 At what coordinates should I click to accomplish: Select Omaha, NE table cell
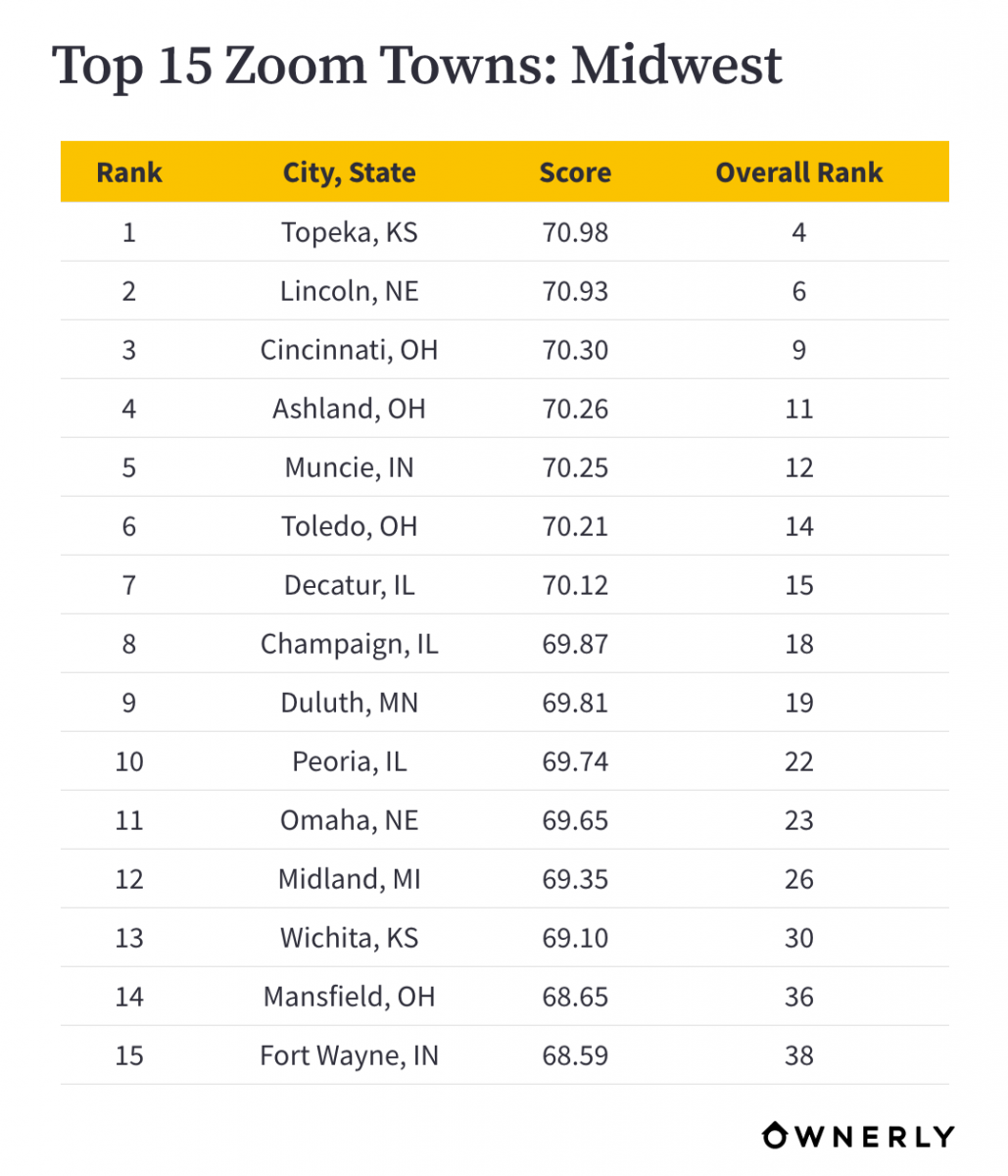tap(350, 820)
